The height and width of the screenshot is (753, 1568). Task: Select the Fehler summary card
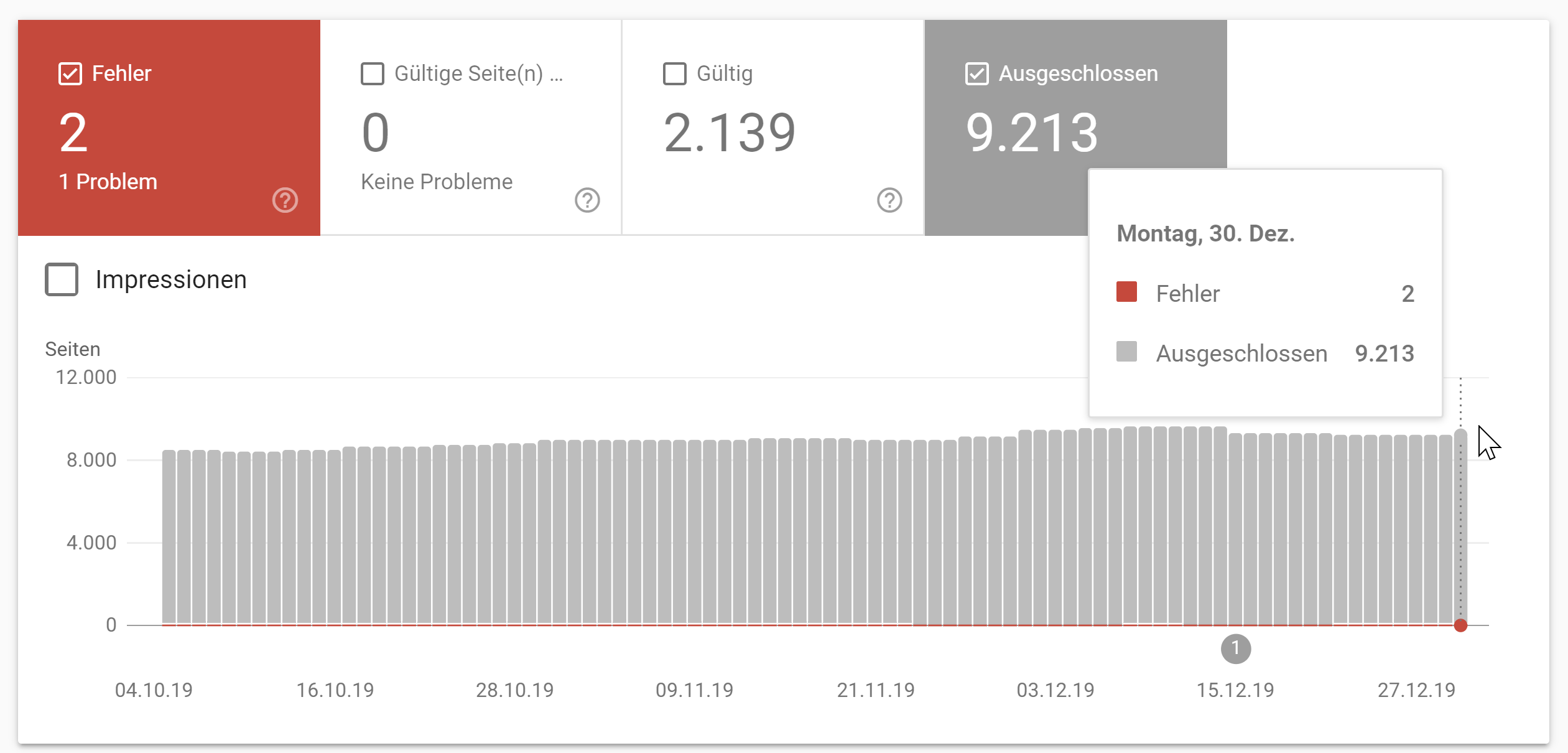(x=168, y=124)
